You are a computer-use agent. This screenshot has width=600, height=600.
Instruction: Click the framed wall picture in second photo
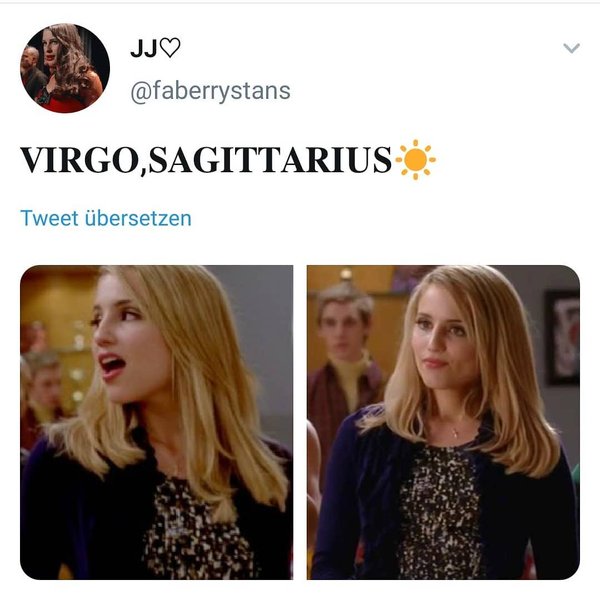click(562, 338)
